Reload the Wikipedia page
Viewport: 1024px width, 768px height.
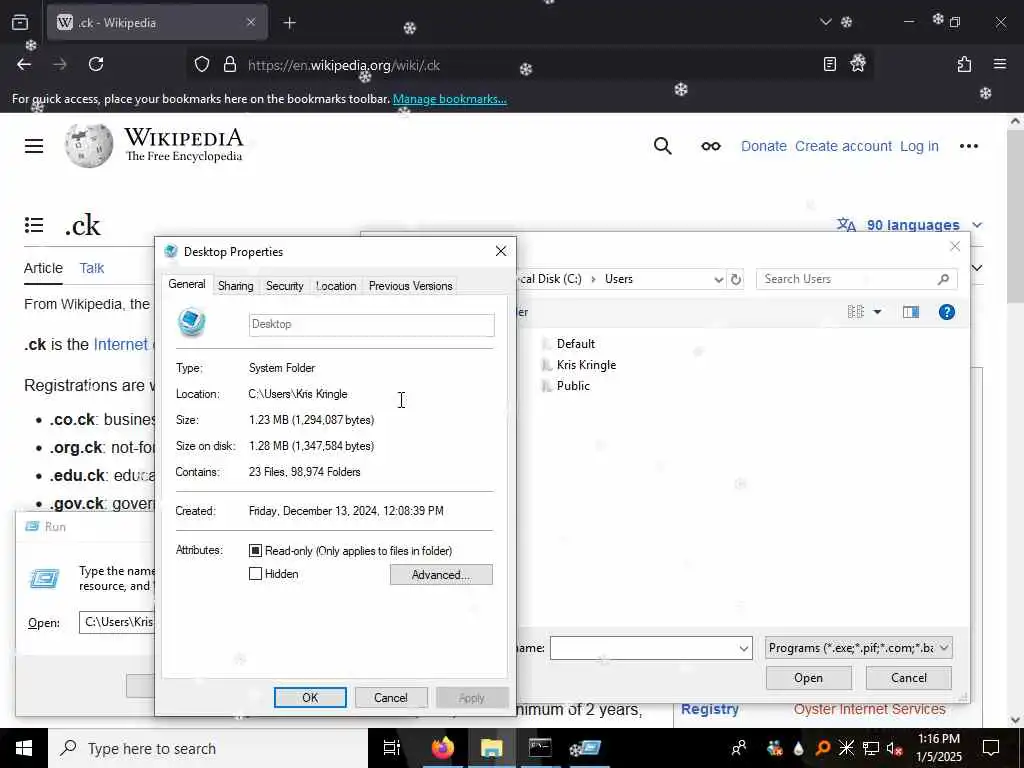pos(96,64)
